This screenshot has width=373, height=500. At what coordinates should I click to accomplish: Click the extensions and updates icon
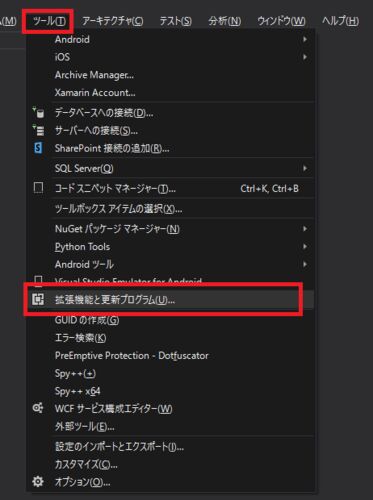38,299
